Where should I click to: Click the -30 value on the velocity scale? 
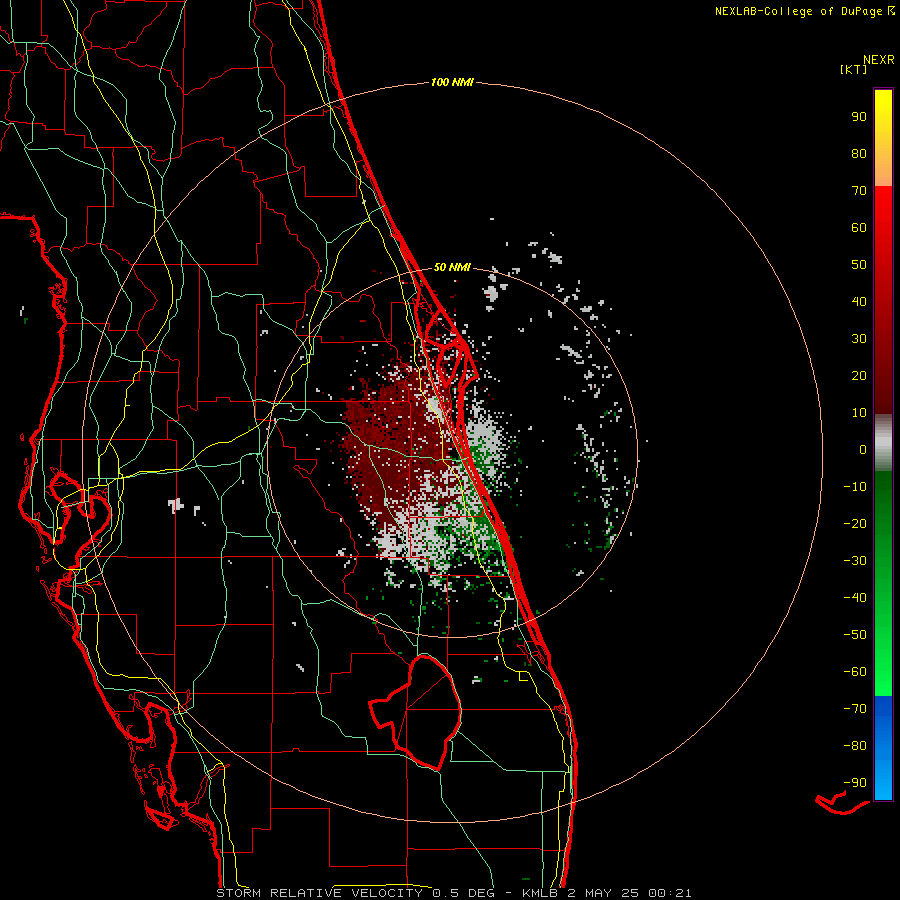[x=855, y=561]
